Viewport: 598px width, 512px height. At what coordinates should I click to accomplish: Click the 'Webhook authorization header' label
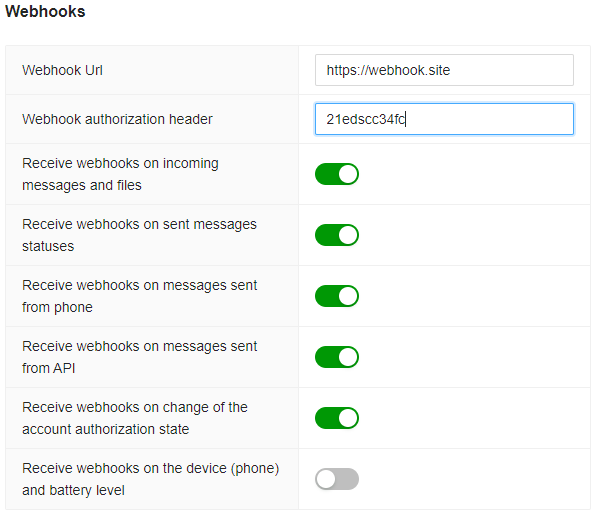tap(117, 119)
